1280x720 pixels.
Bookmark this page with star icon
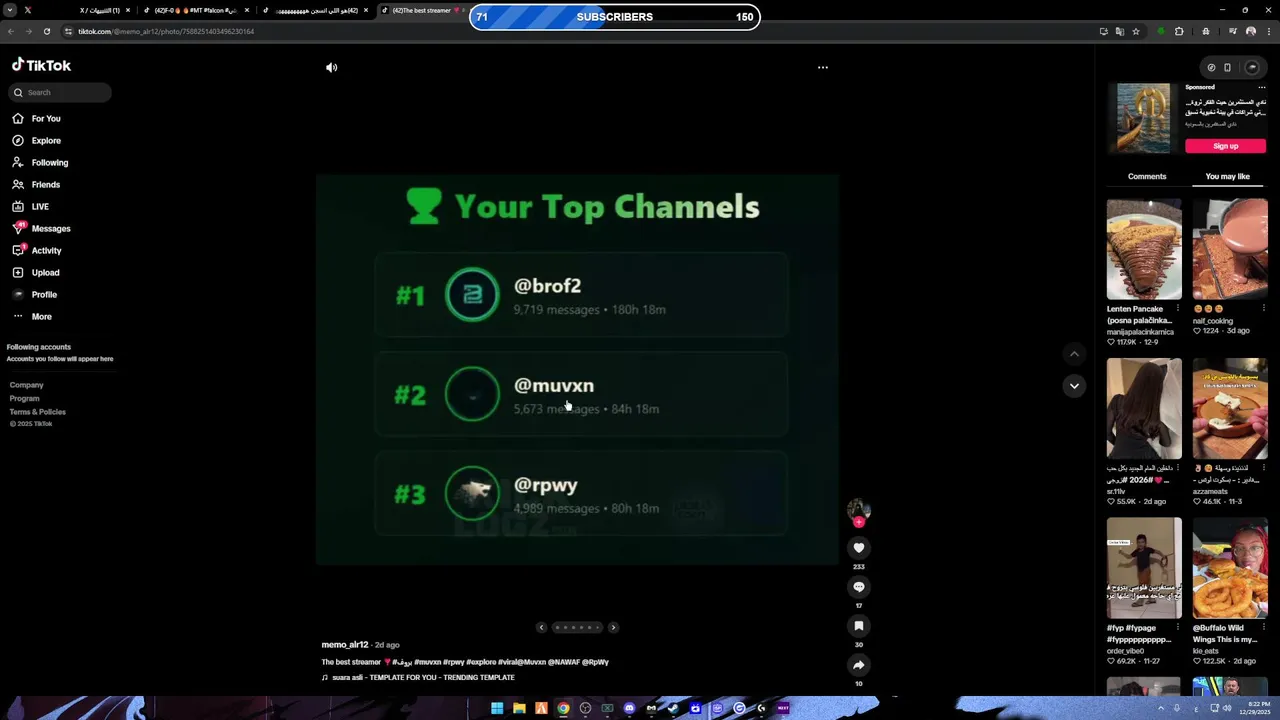pyautogui.click(x=1136, y=31)
